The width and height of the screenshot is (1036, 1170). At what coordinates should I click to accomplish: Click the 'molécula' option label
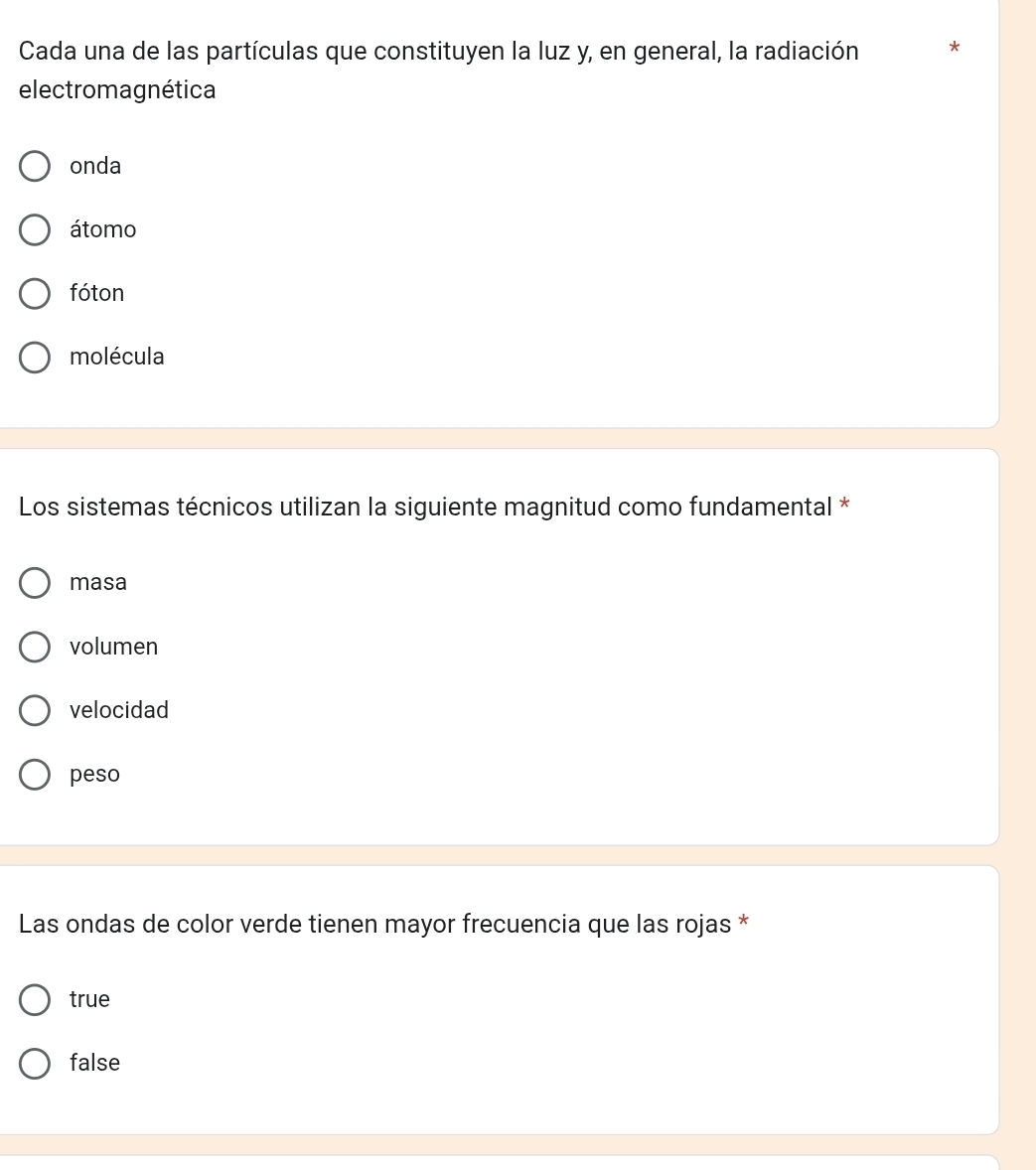pos(117,356)
